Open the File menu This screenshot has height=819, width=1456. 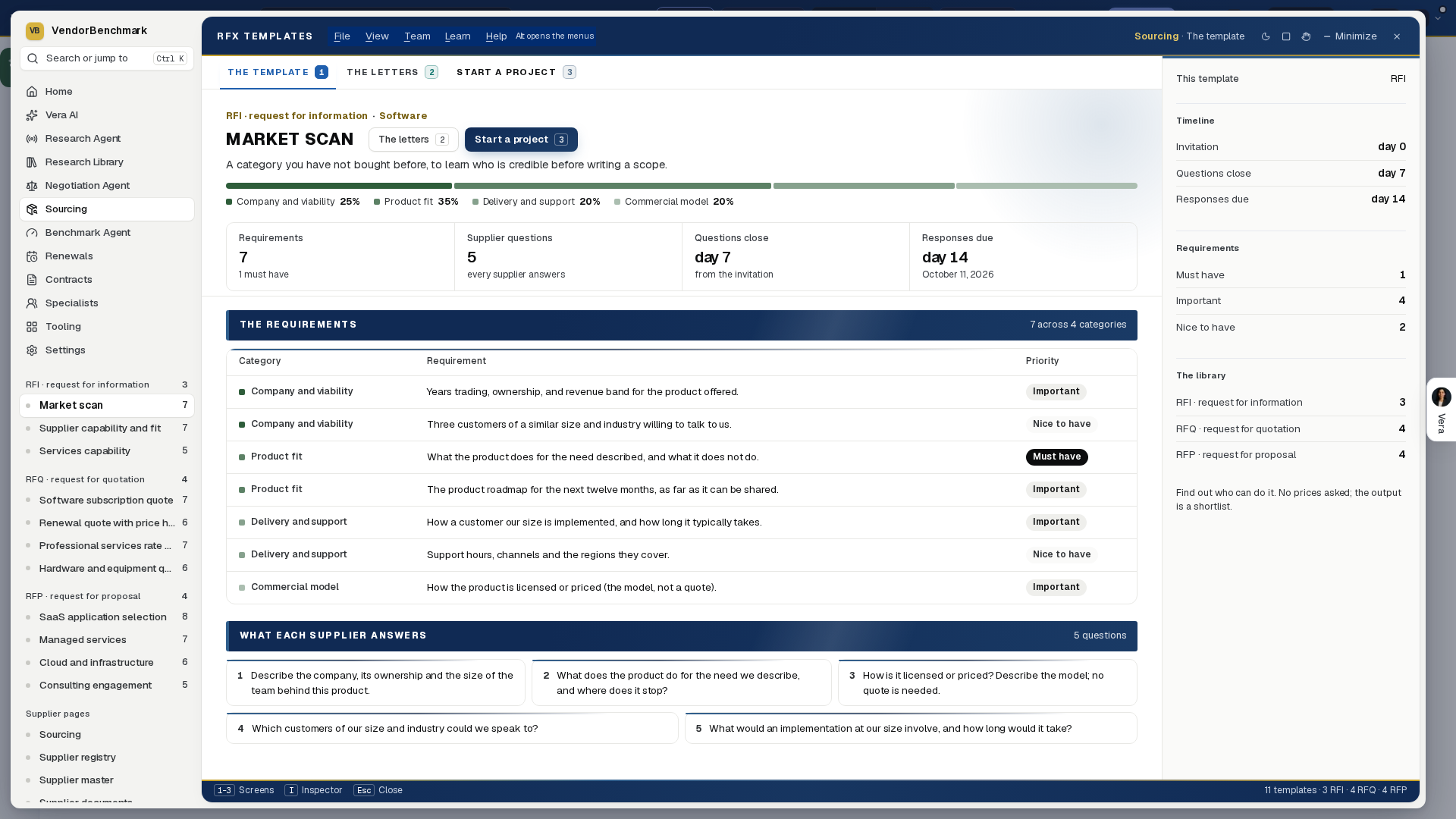(x=342, y=36)
